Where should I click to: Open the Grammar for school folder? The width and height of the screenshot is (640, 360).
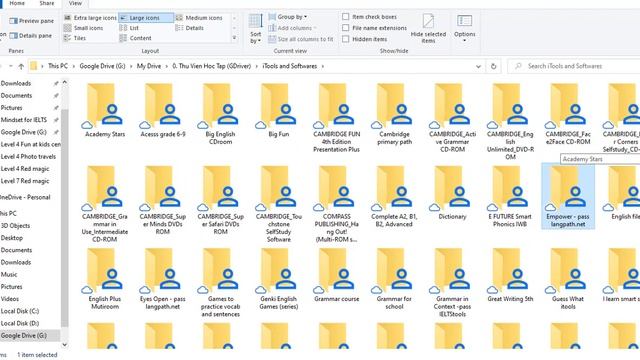[x=394, y=278]
